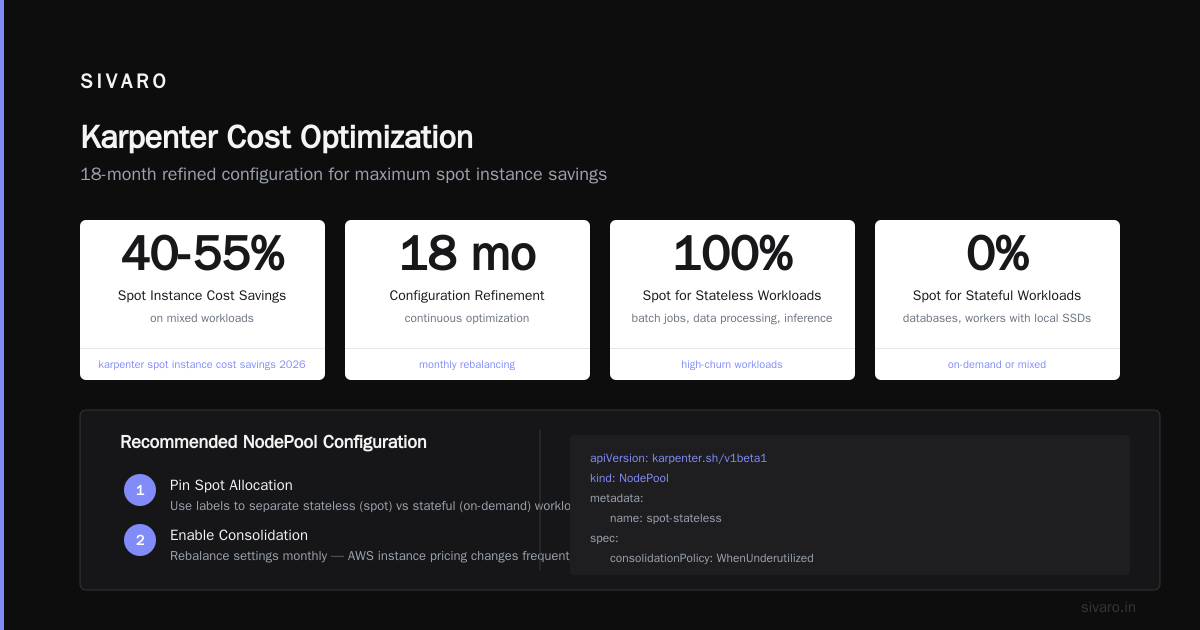Open the monthly rebalancing link
1200x630 pixels.
pyautogui.click(x=467, y=364)
